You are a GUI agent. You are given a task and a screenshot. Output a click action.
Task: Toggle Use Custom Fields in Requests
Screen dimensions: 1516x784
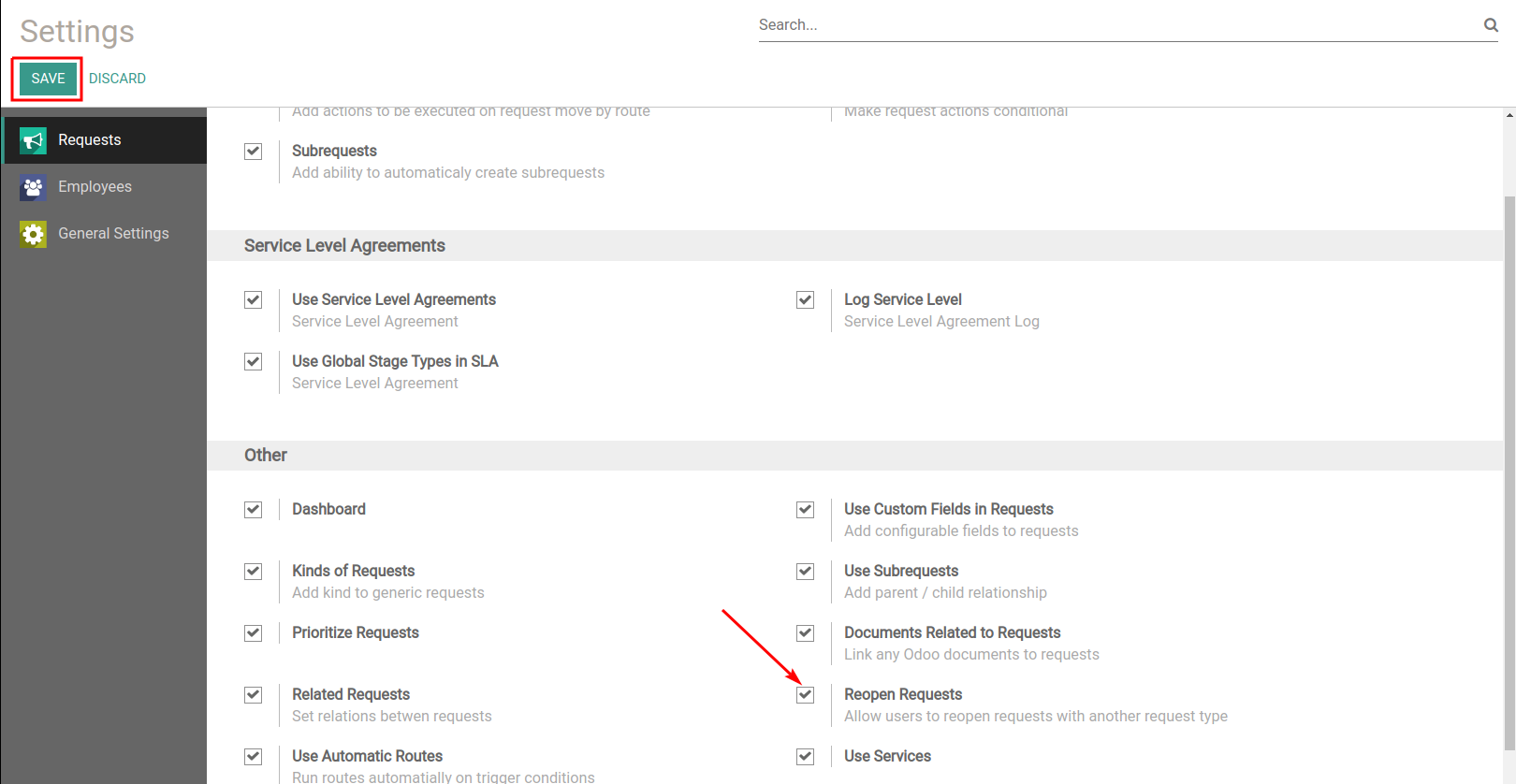(805, 510)
